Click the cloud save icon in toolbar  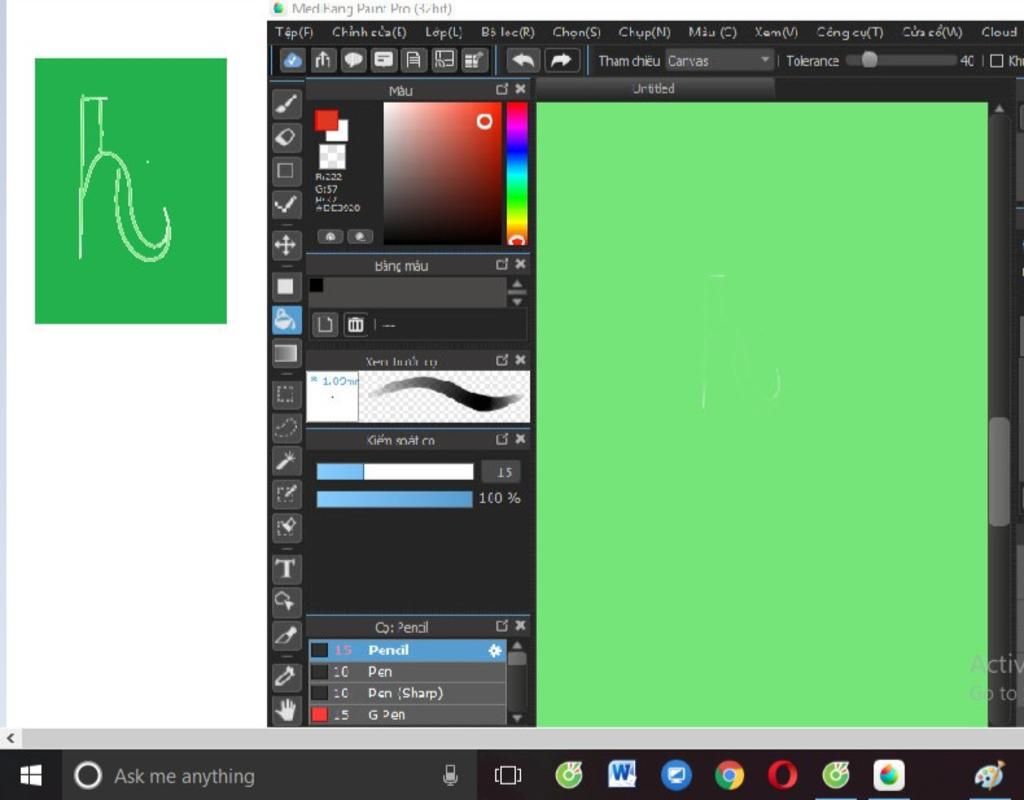coord(292,61)
